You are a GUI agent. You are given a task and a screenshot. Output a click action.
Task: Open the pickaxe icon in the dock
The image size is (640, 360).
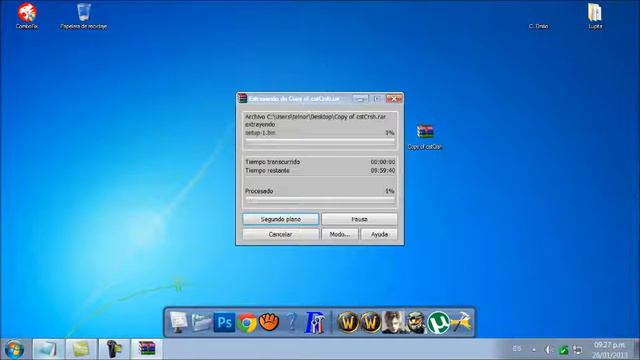[x=461, y=322]
